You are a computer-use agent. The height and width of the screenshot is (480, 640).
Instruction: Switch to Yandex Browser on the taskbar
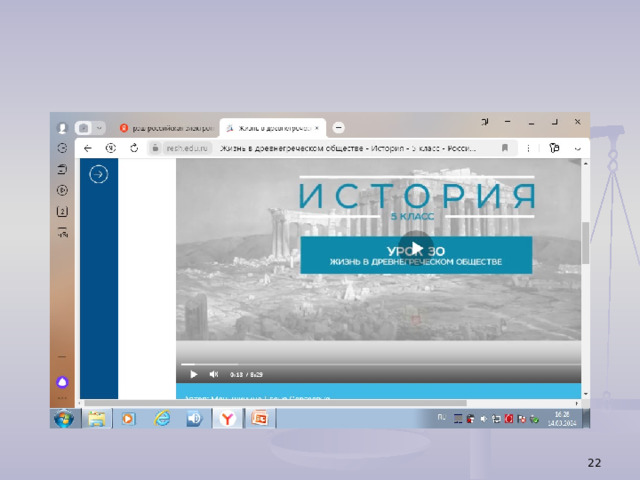pyautogui.click(x=227, y=419)
